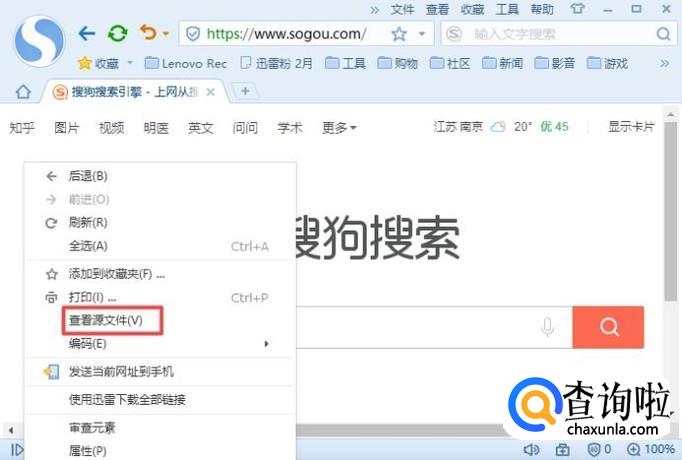The image size is (682, 460).
Task: Choose 审查元素 in the context menu
Action: pyautogui.click(x=161, y=428)
